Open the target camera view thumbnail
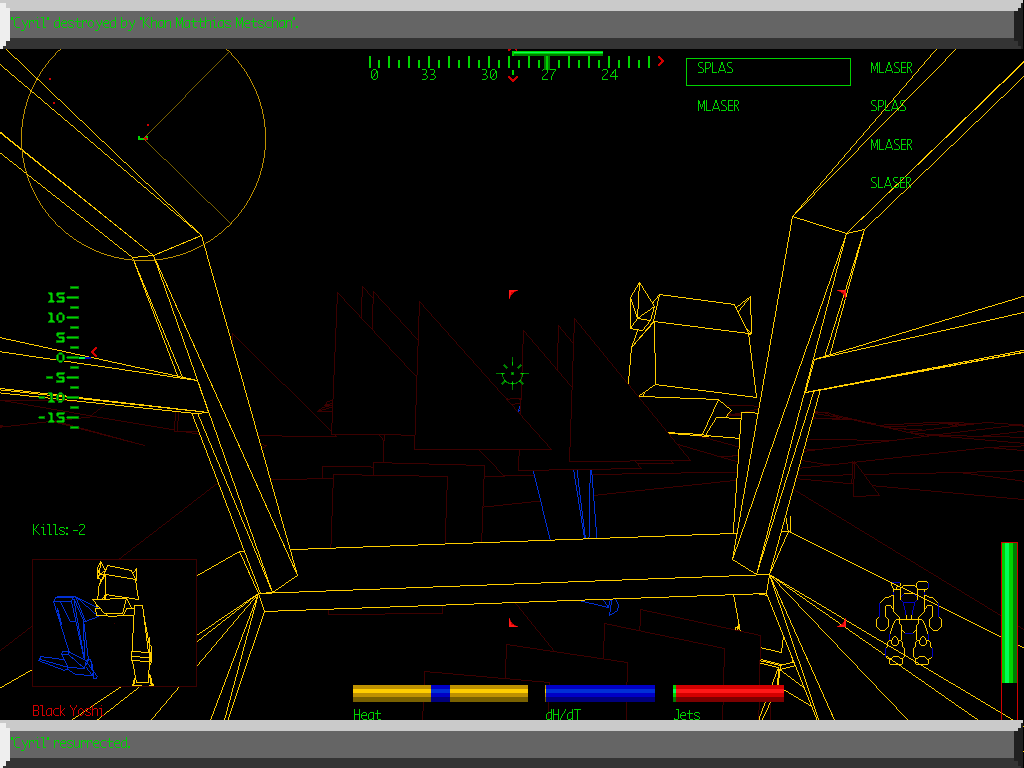 114,622
